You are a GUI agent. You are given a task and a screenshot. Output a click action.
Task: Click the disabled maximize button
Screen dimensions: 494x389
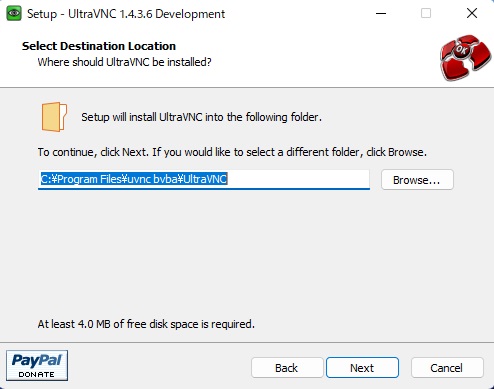tap(426, 13)
